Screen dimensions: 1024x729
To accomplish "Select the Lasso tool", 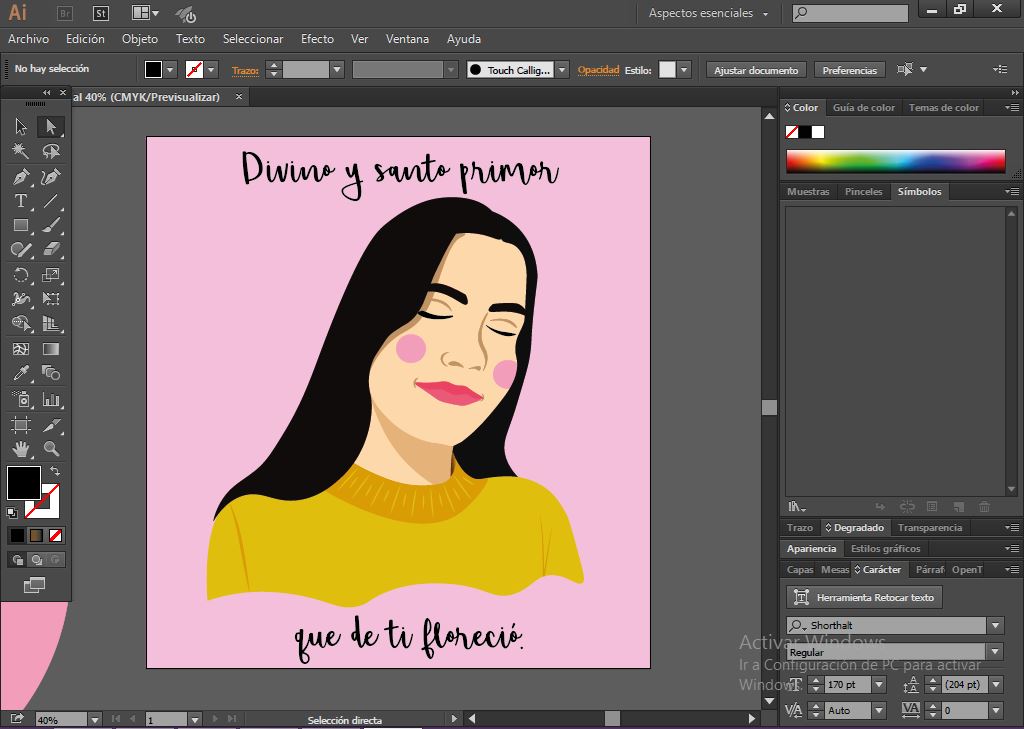I will [x=51, y=152].
